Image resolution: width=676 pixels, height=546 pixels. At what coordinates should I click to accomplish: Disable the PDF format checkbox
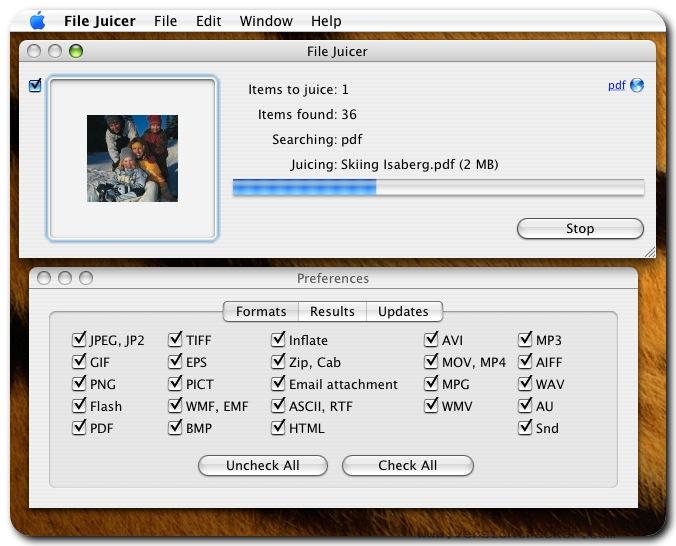79,427
